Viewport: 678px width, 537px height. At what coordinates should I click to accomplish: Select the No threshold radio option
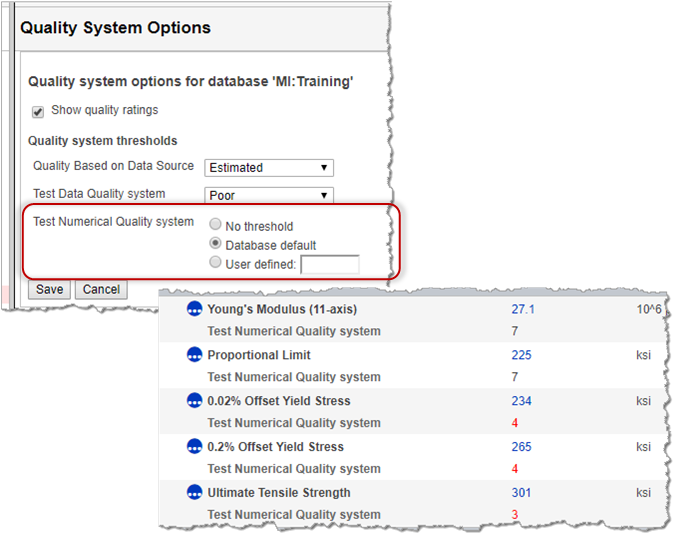[215, 226]
